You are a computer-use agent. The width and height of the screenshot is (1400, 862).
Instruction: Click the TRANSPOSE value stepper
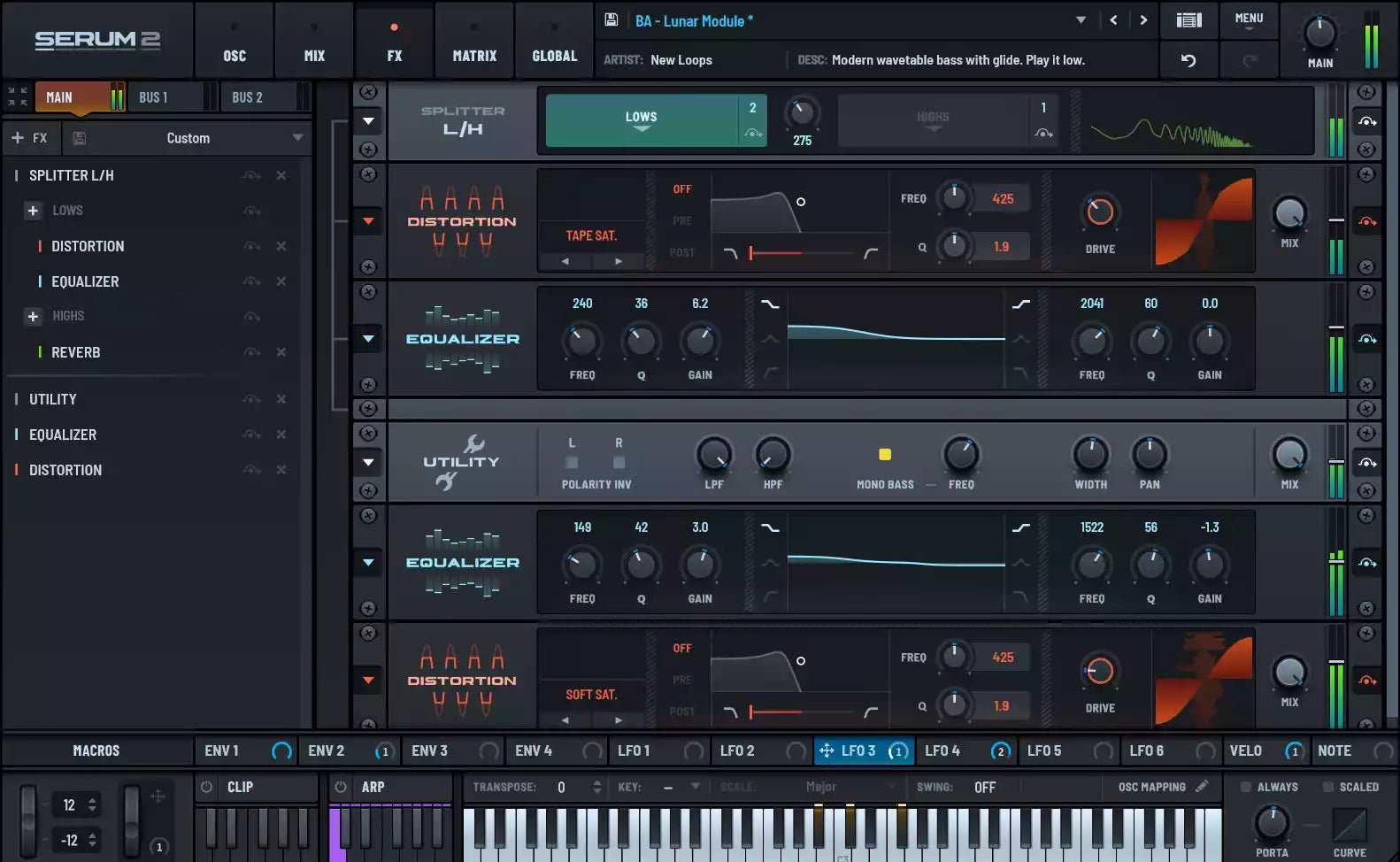[x=597, y=787]
